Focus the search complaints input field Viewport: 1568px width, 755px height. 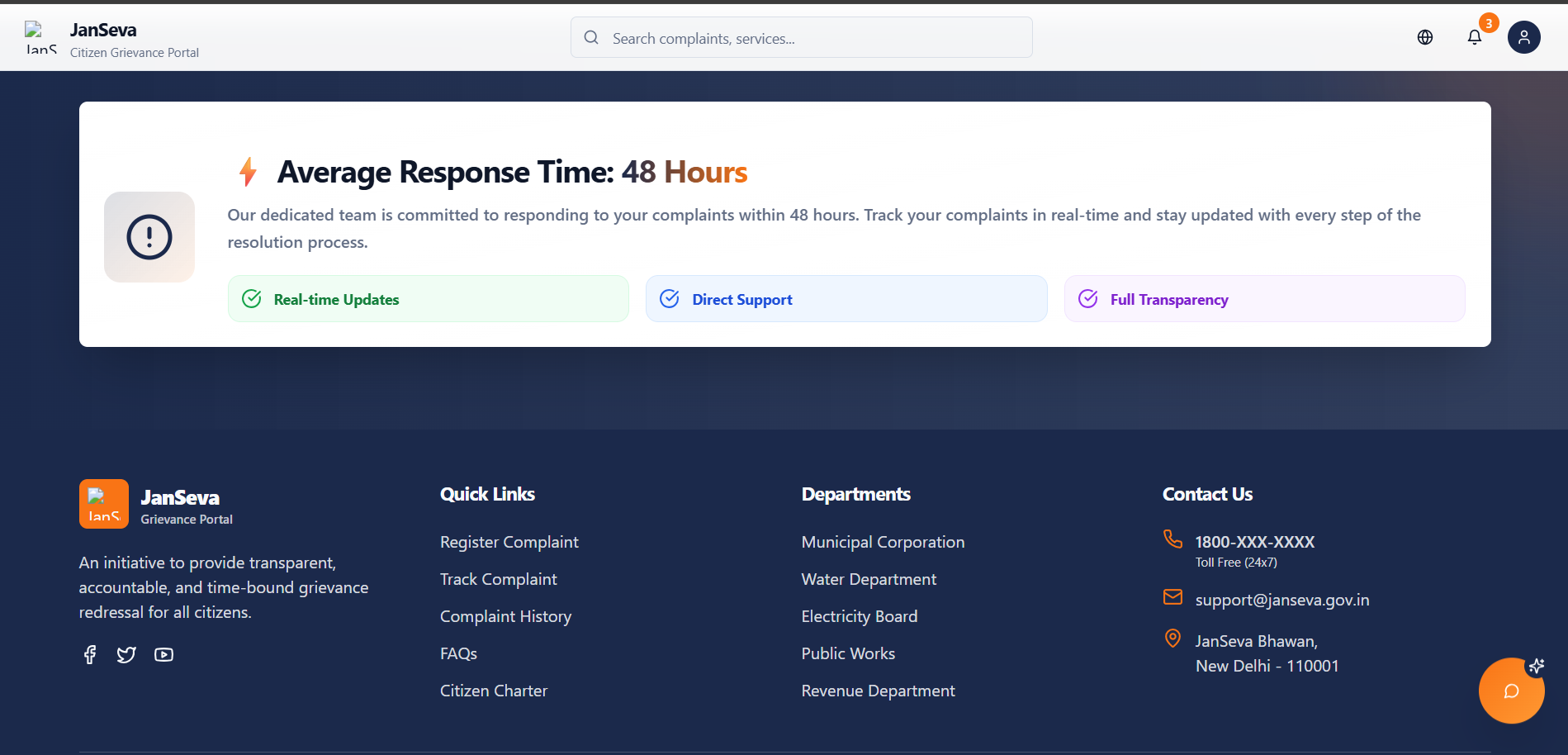pos(801,38)
